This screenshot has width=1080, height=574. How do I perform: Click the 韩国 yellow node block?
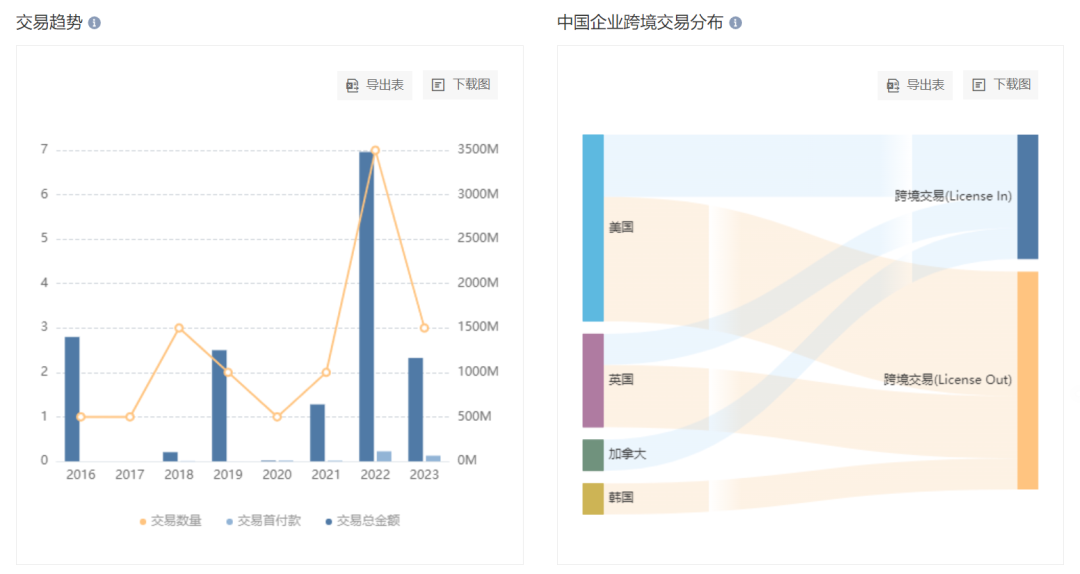point(593,498)
